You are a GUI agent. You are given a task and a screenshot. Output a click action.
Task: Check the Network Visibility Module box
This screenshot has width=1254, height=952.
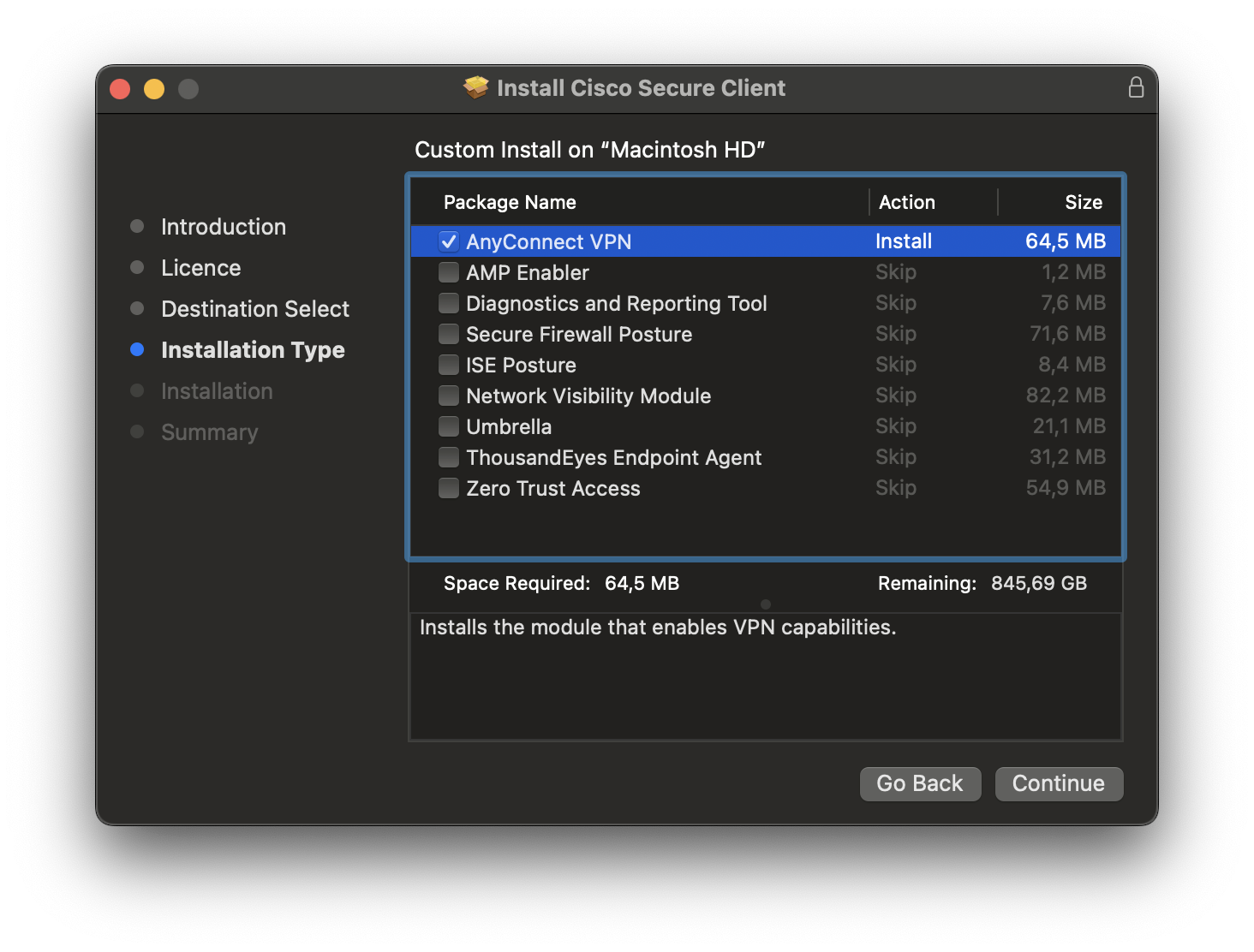coord(449,396)
